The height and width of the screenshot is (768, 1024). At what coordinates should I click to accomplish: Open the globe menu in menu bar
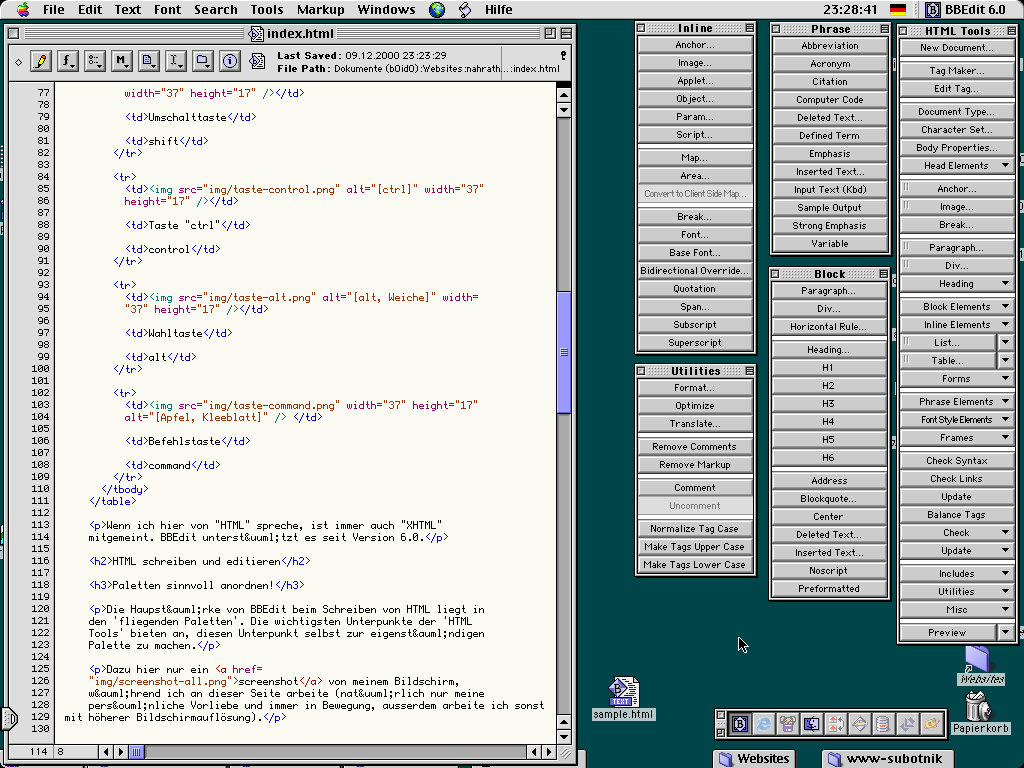point(437,9)
